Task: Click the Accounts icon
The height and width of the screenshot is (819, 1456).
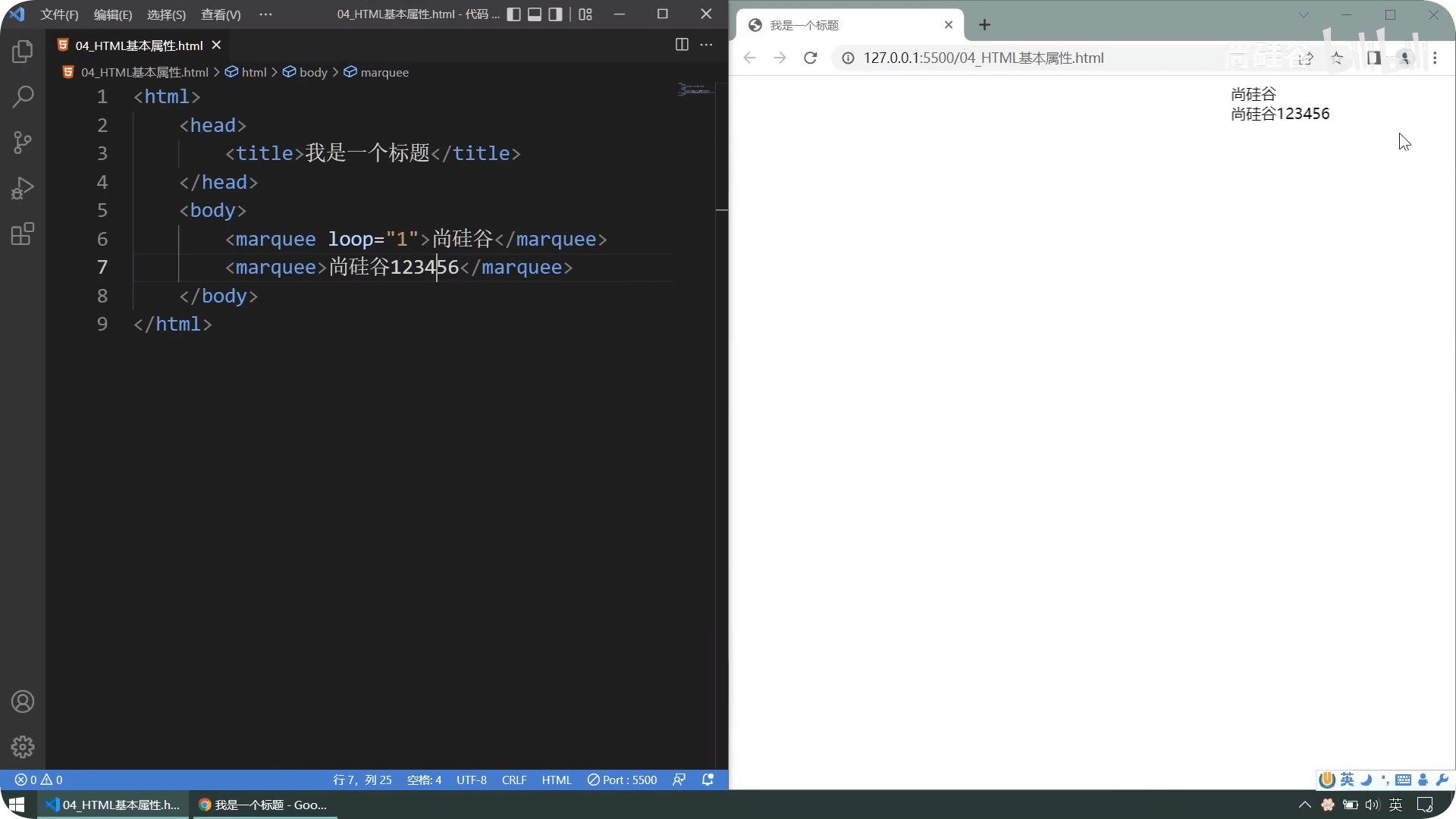Action: 23,701
